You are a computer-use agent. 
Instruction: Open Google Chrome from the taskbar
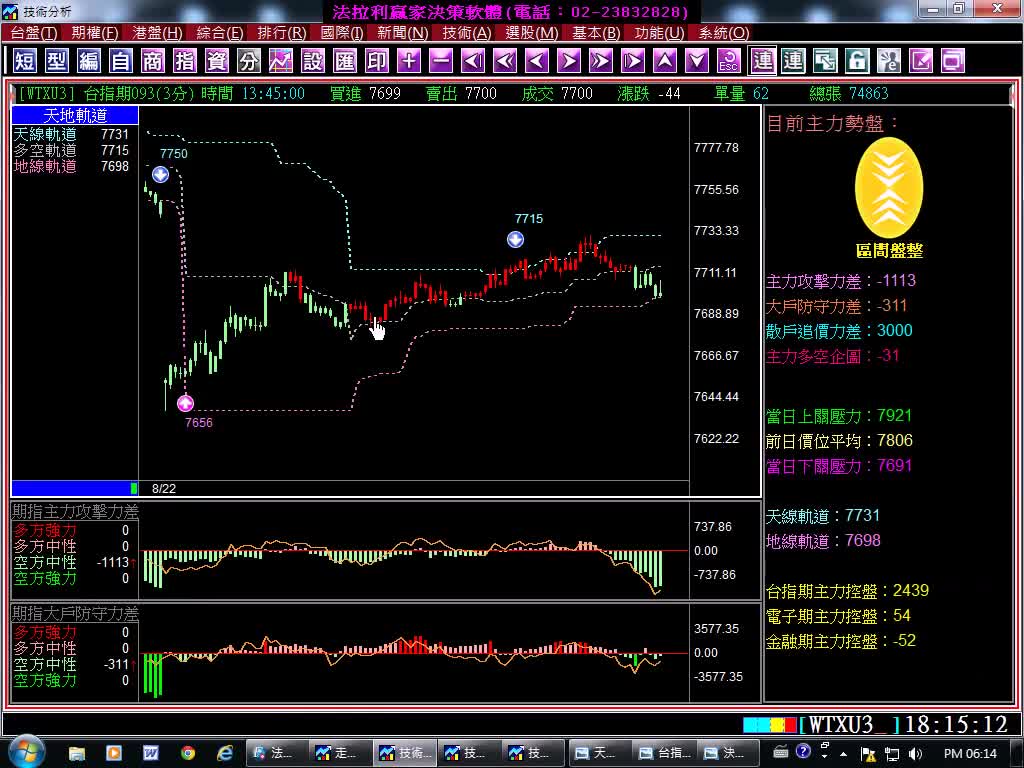coord(188,752)
